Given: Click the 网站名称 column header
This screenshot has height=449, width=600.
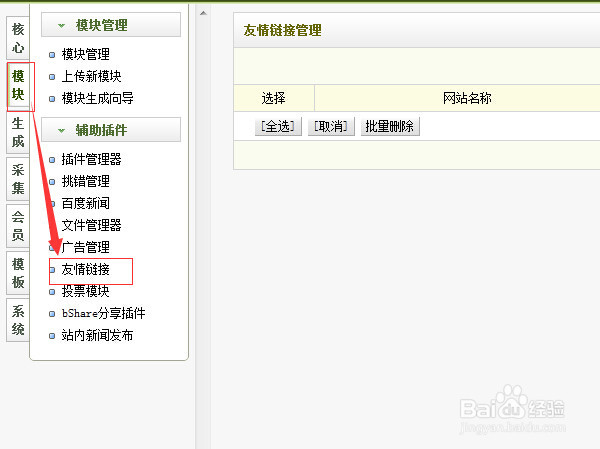Looking at the screenshot, I should point(467,98).
